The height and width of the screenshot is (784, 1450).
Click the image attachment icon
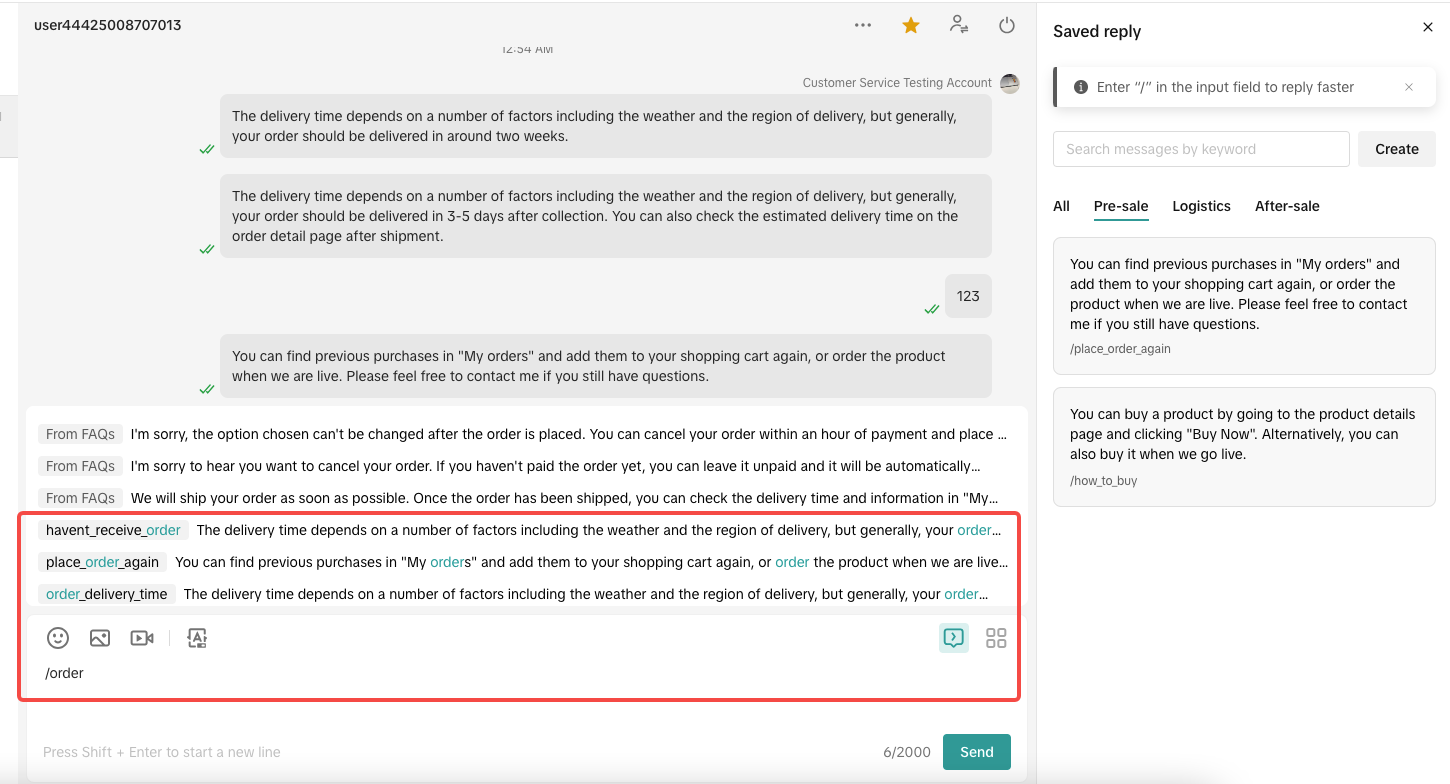(x=100, y=638)
